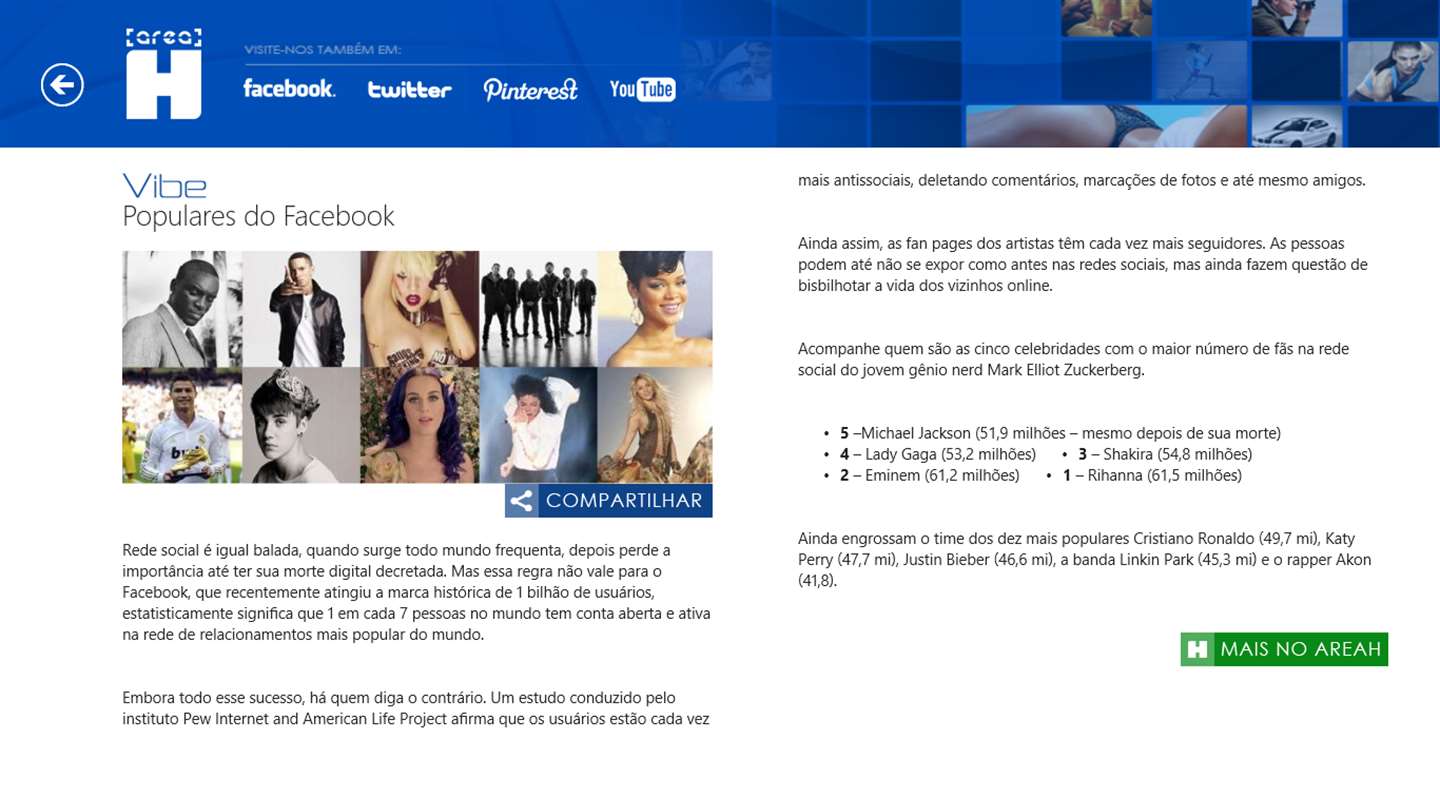
Task: Click the Michael Jackson photo
Action: 538,425
